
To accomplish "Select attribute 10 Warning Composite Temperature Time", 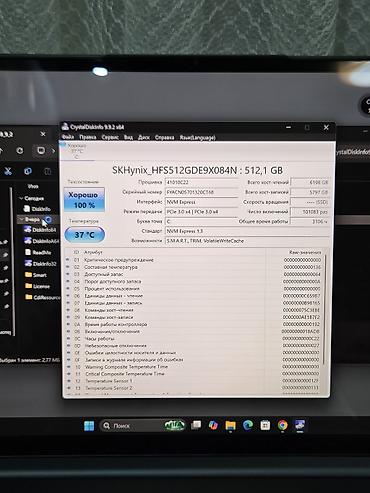I will pyautogui.click(x=193, y=367).
